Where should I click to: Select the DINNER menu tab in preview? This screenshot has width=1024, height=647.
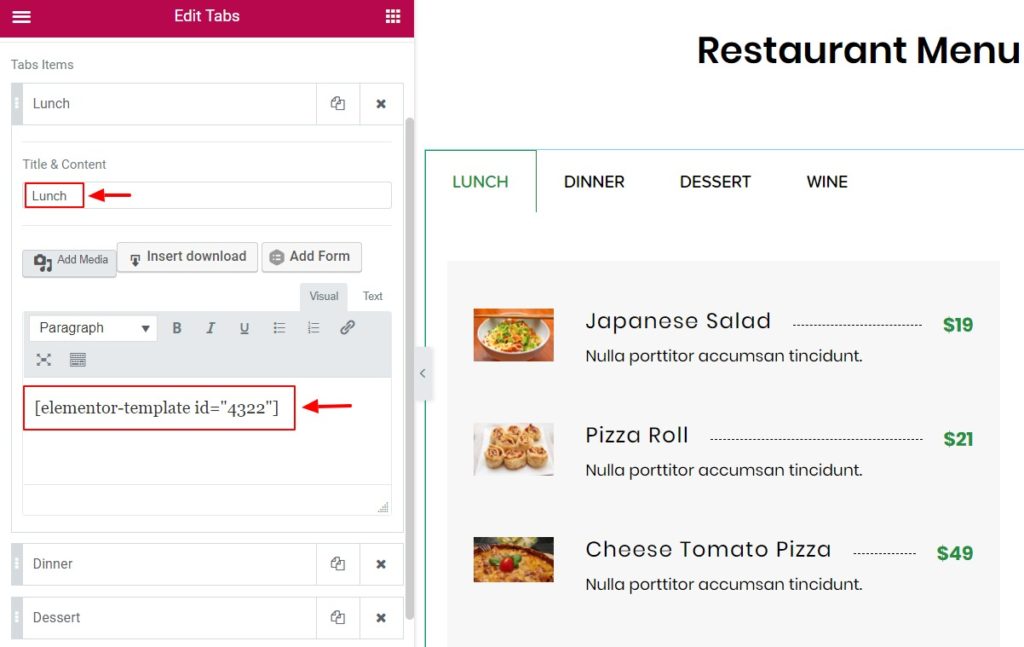(594, 181)
